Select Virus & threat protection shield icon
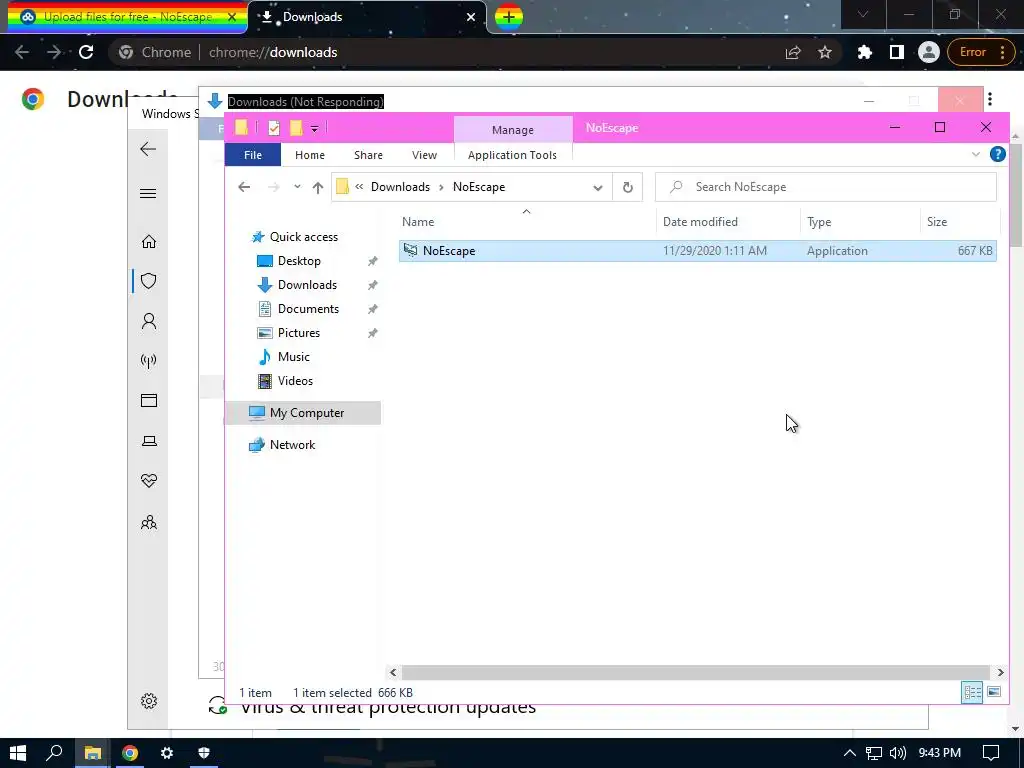 click(x=149, y=281)
